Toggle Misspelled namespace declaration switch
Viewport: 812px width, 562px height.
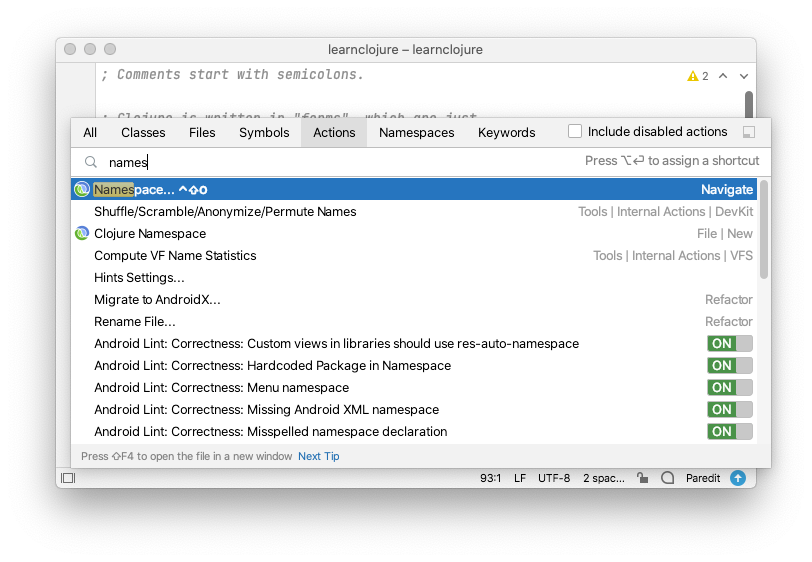tap(730, 431)
